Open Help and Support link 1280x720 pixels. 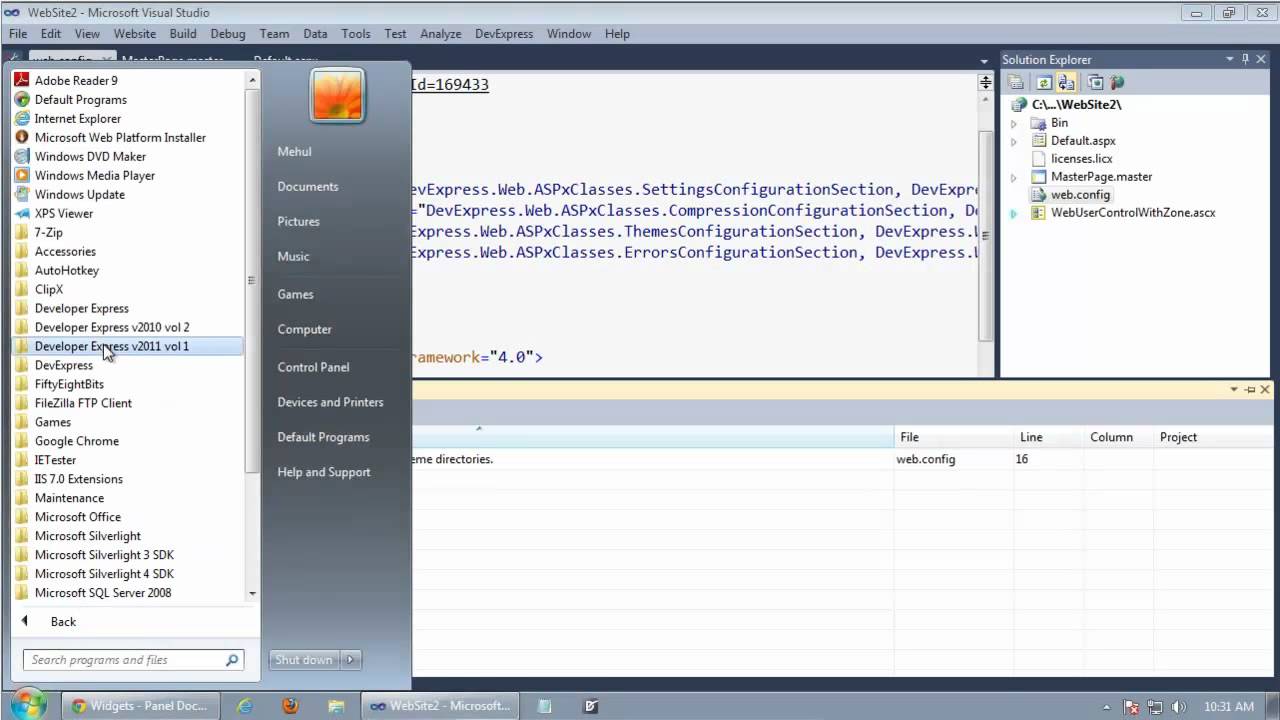[324, 472]
